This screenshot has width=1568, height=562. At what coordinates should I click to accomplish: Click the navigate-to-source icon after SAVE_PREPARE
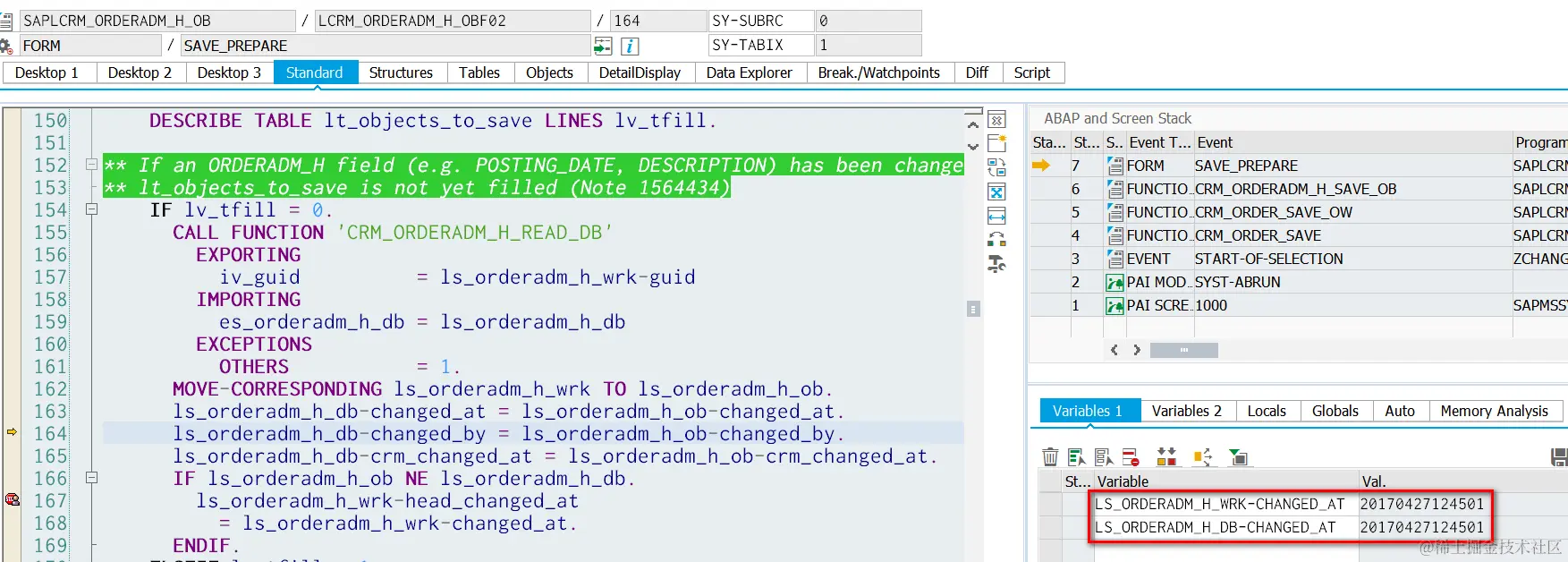603,46
